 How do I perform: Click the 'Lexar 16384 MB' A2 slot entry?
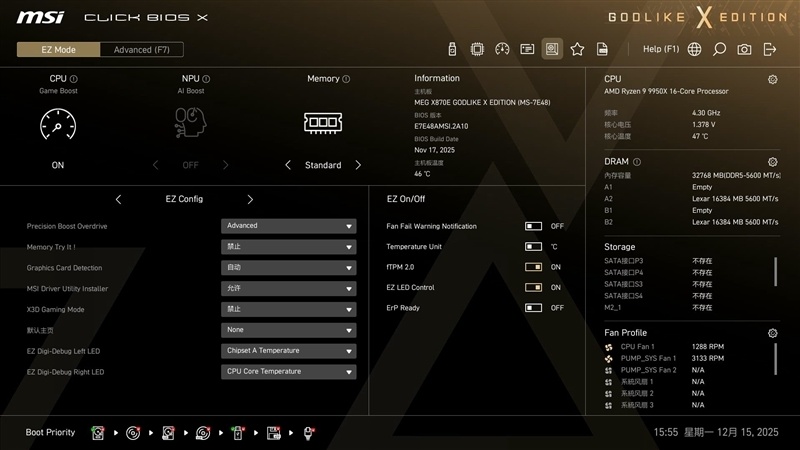[735, 198]
